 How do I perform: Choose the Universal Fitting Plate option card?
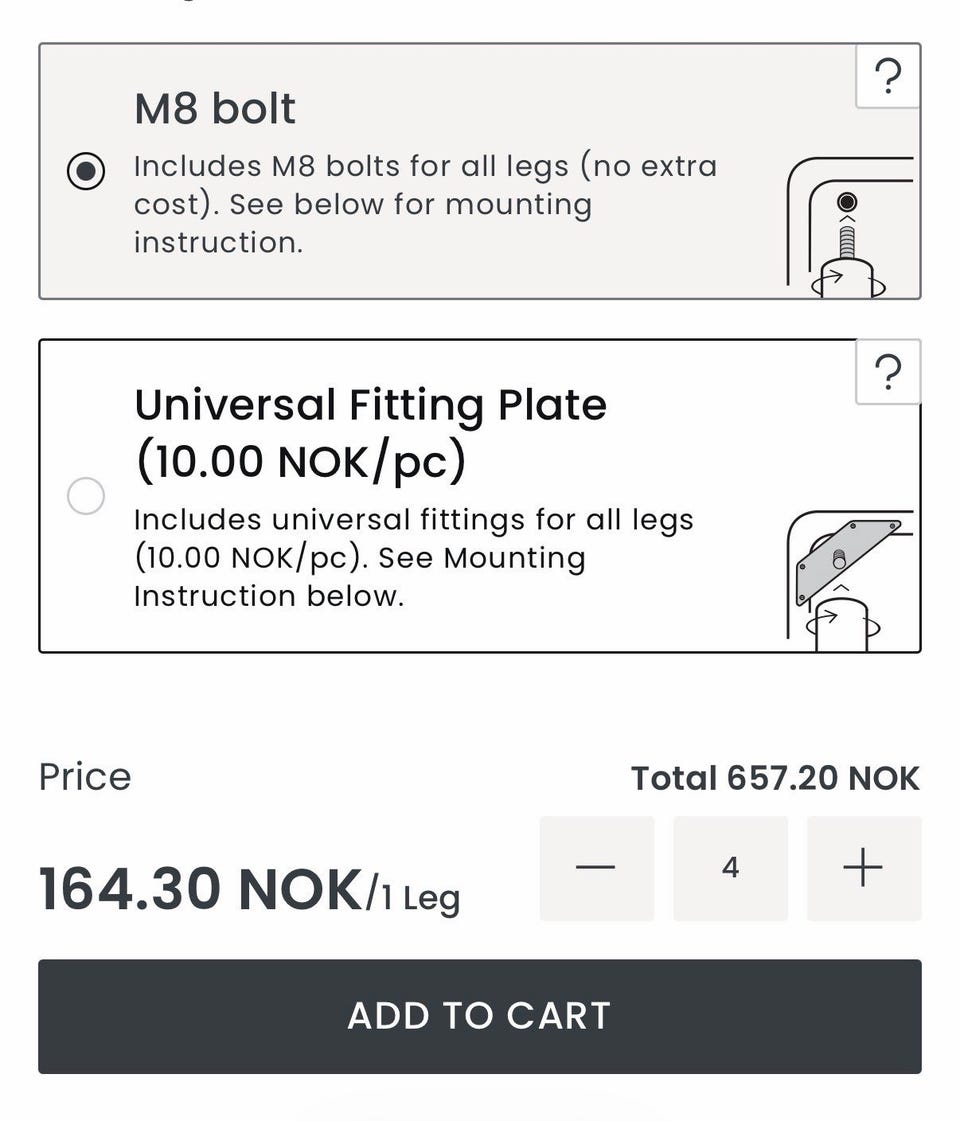pyautogui.click(x=480, y=495)
